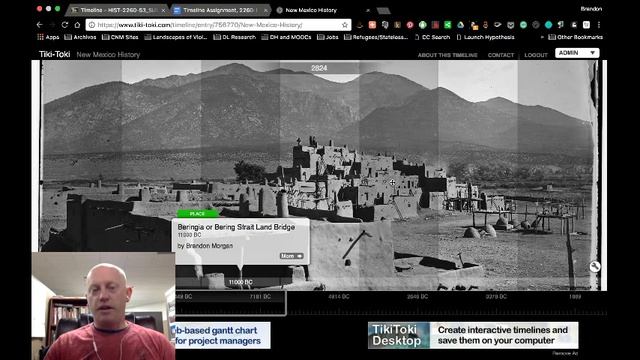Go to browser home icon
This screenshot has width=640, height=360.
pos(77,25)
